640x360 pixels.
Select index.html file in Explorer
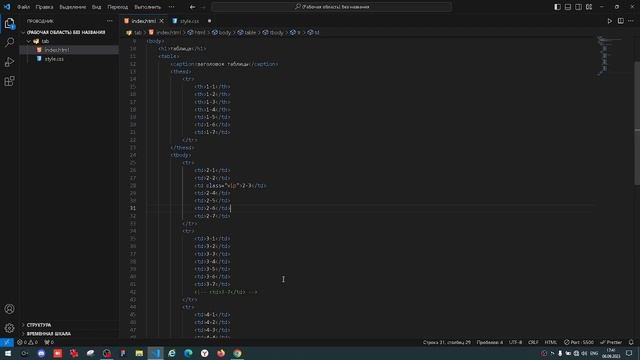coord(69,50)
